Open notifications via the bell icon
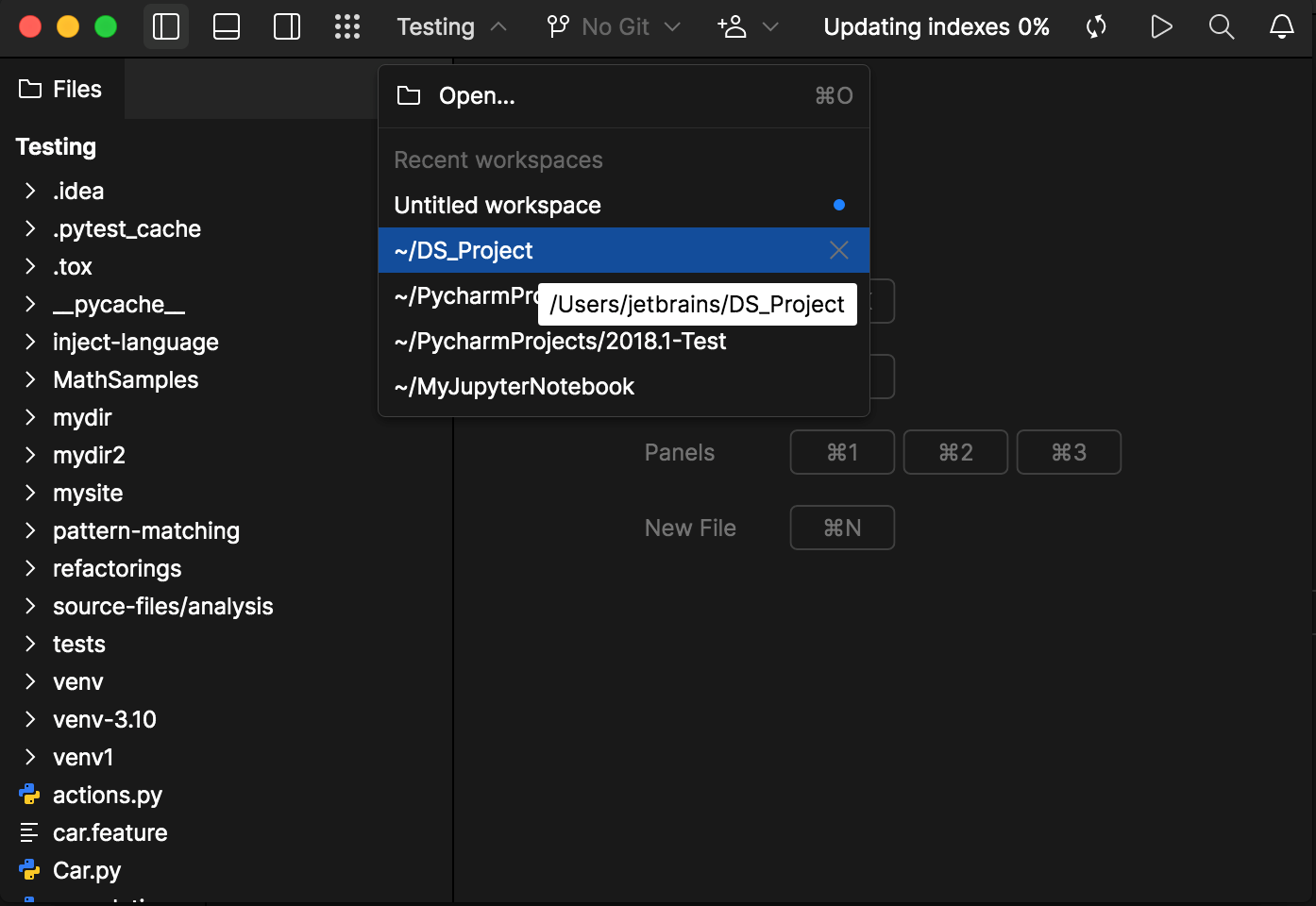This screenshot has width=1316, height=906. (x=1282, y=26)
